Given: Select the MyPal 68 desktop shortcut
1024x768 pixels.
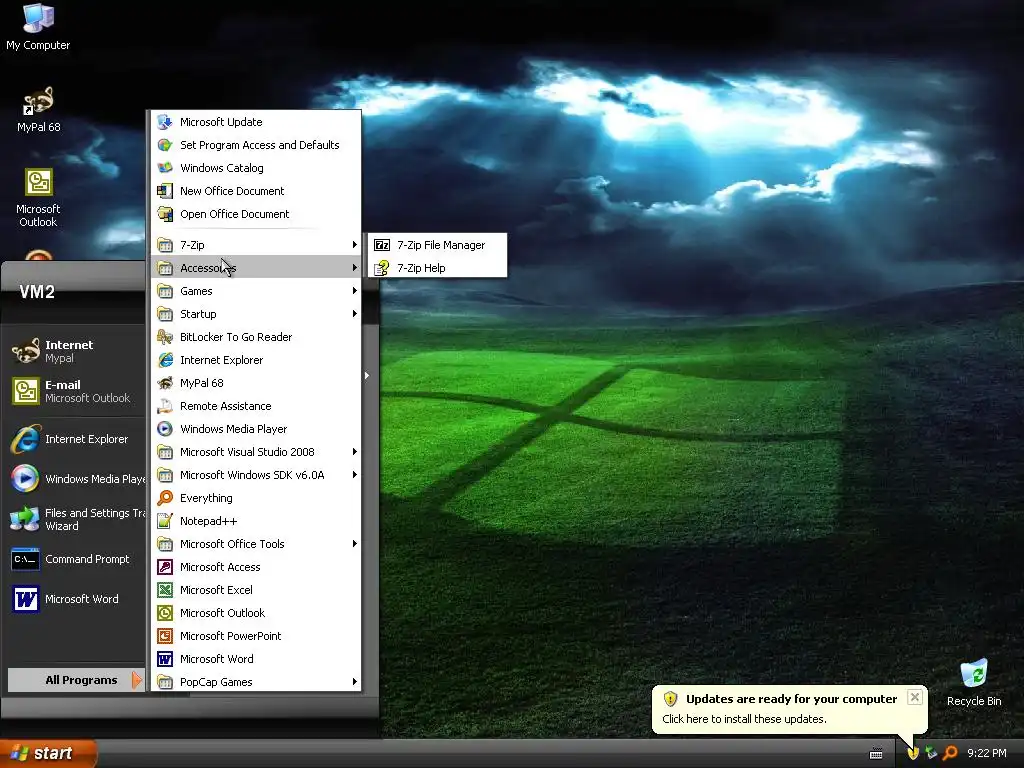Looking at the screenshot, I should click(38, 110).
